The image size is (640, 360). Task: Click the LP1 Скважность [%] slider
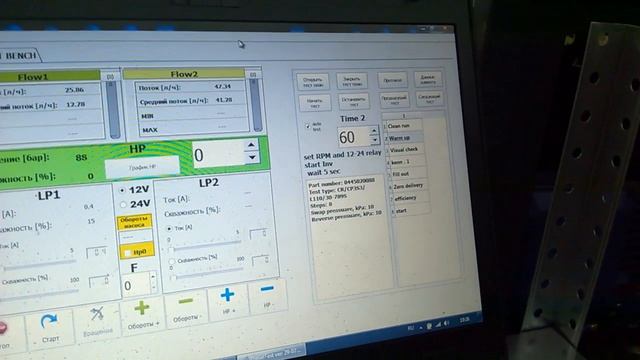click(40, 295)
